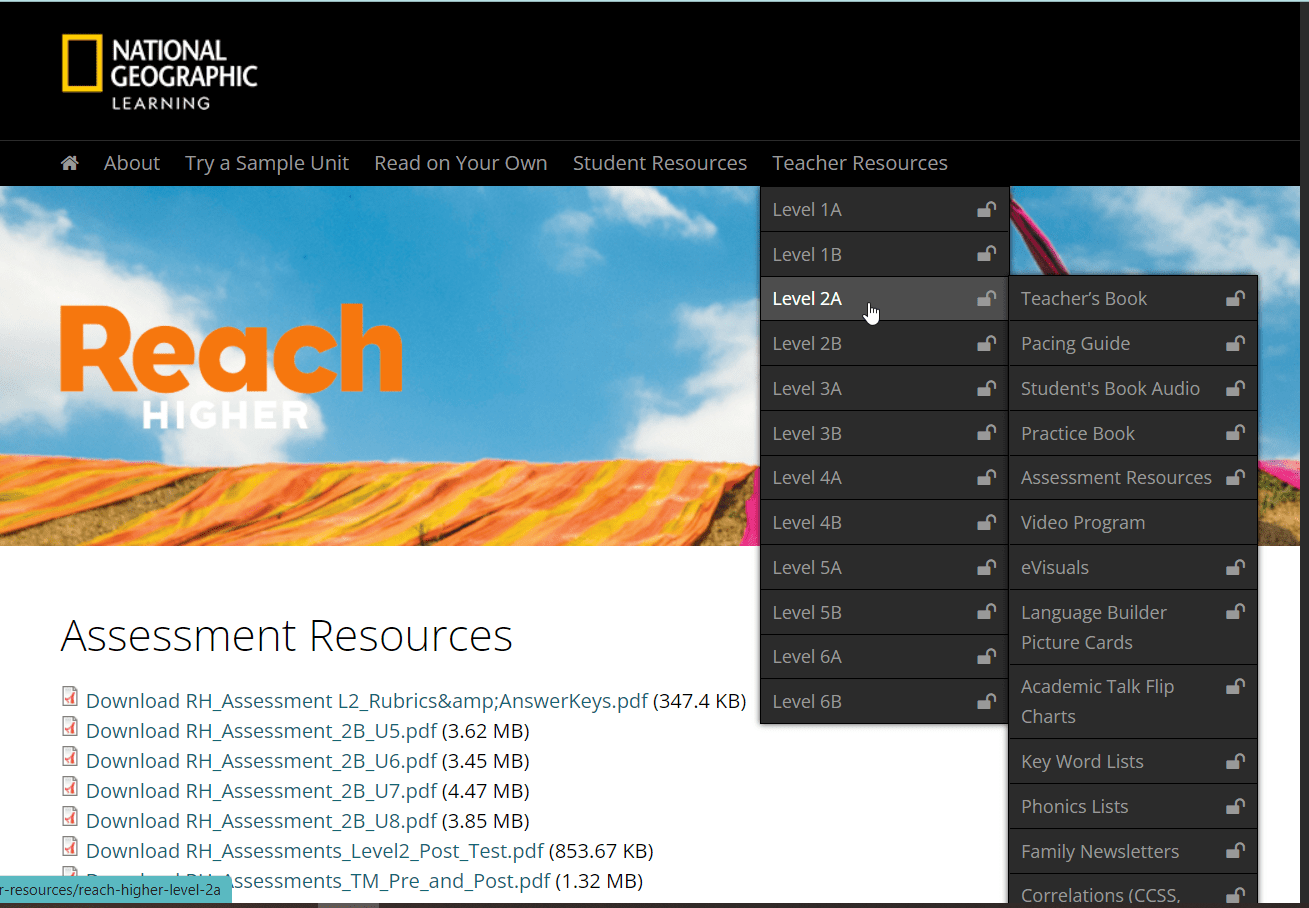Open Try a Sample Unit
1309x908 pixels.
point(267,162)
